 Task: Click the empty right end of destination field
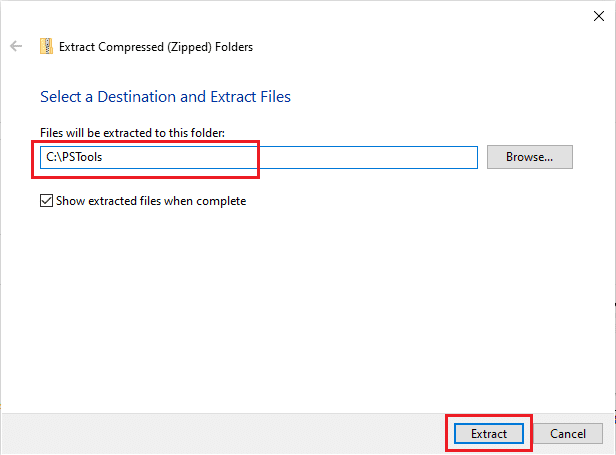400,158
